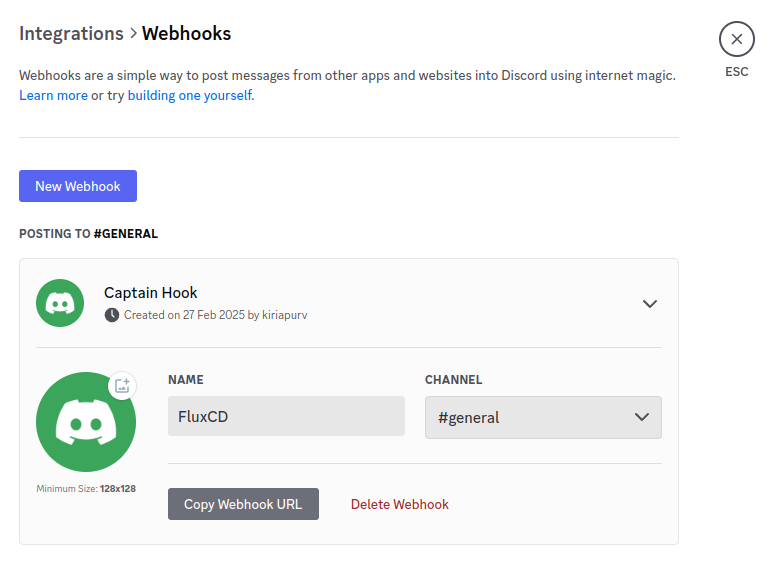This screenshot has width=780, height=580.
Task: Click the Captain Hook webhook title
Action: pyautogui.click(x=151, y=293)
